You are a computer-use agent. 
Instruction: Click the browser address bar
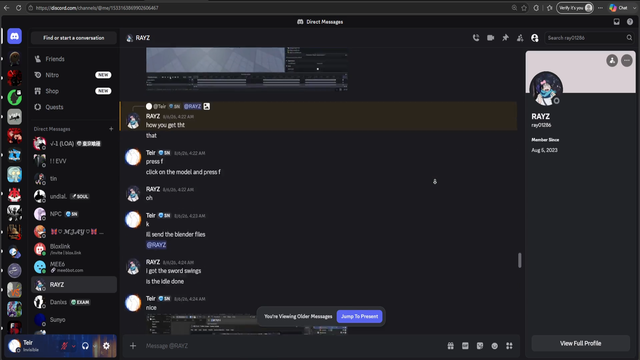(269, 8)
